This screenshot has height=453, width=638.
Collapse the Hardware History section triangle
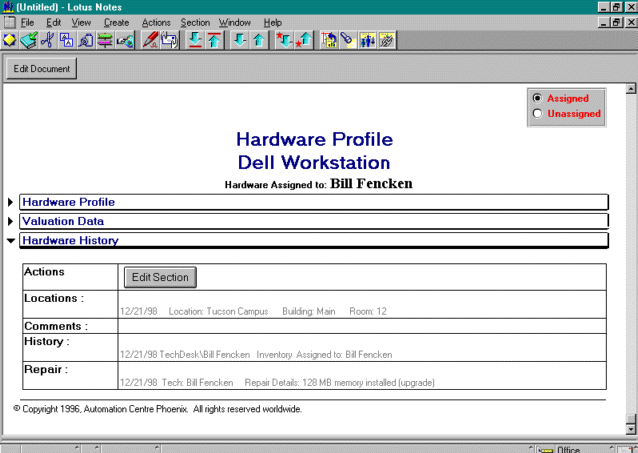click(11, 241)
